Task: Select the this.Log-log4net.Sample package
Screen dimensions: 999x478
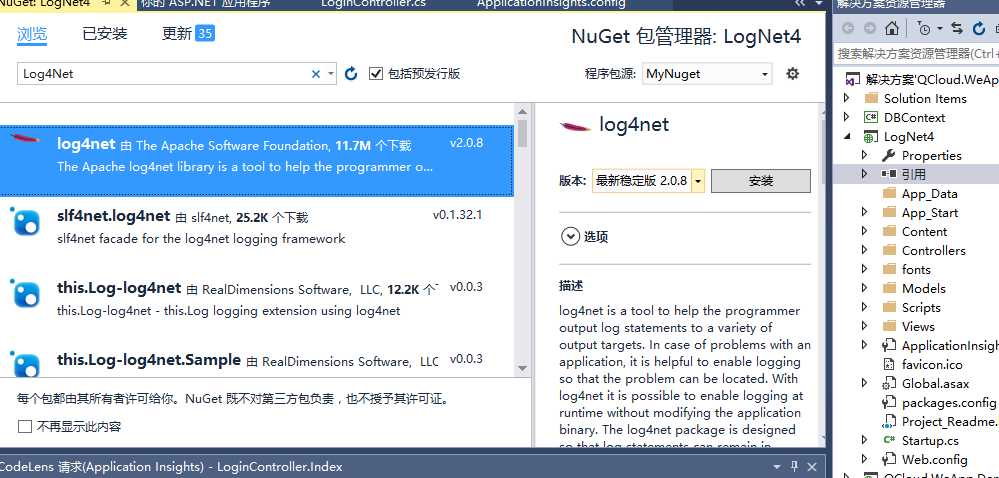Action: click(256, 360)
